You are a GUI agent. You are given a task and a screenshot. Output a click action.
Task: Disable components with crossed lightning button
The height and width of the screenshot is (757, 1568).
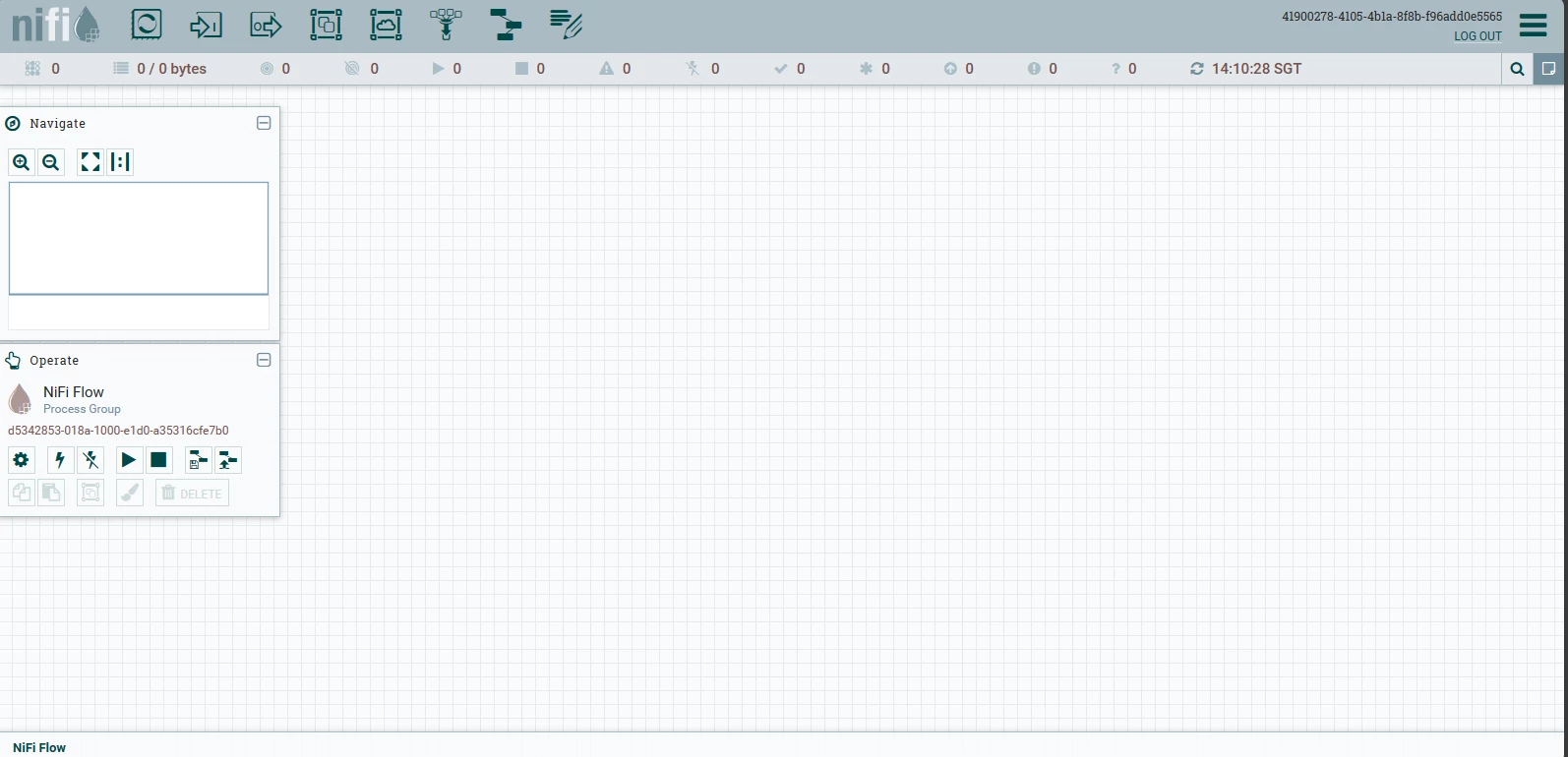pyautogui.click(x=90, y=460)
